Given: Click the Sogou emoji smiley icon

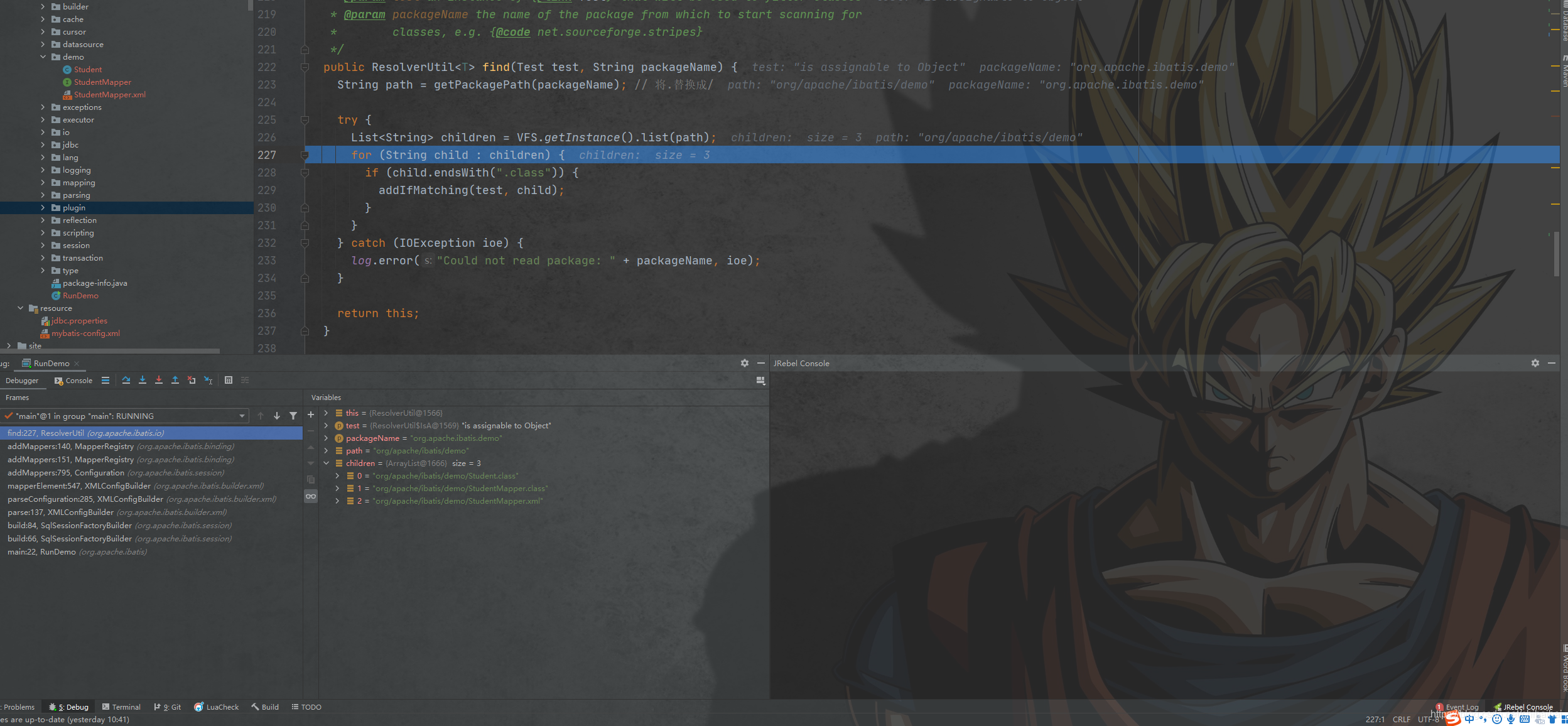Looking at the screenshot, I should [1497, 719].
